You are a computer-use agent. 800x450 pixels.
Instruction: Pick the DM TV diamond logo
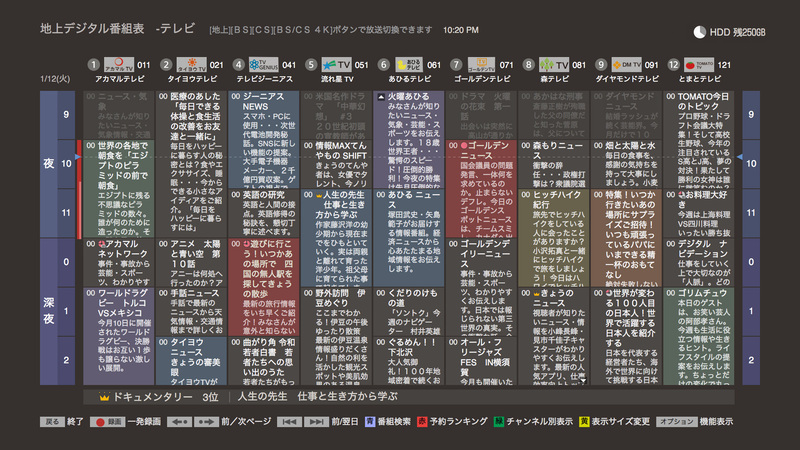627,65
